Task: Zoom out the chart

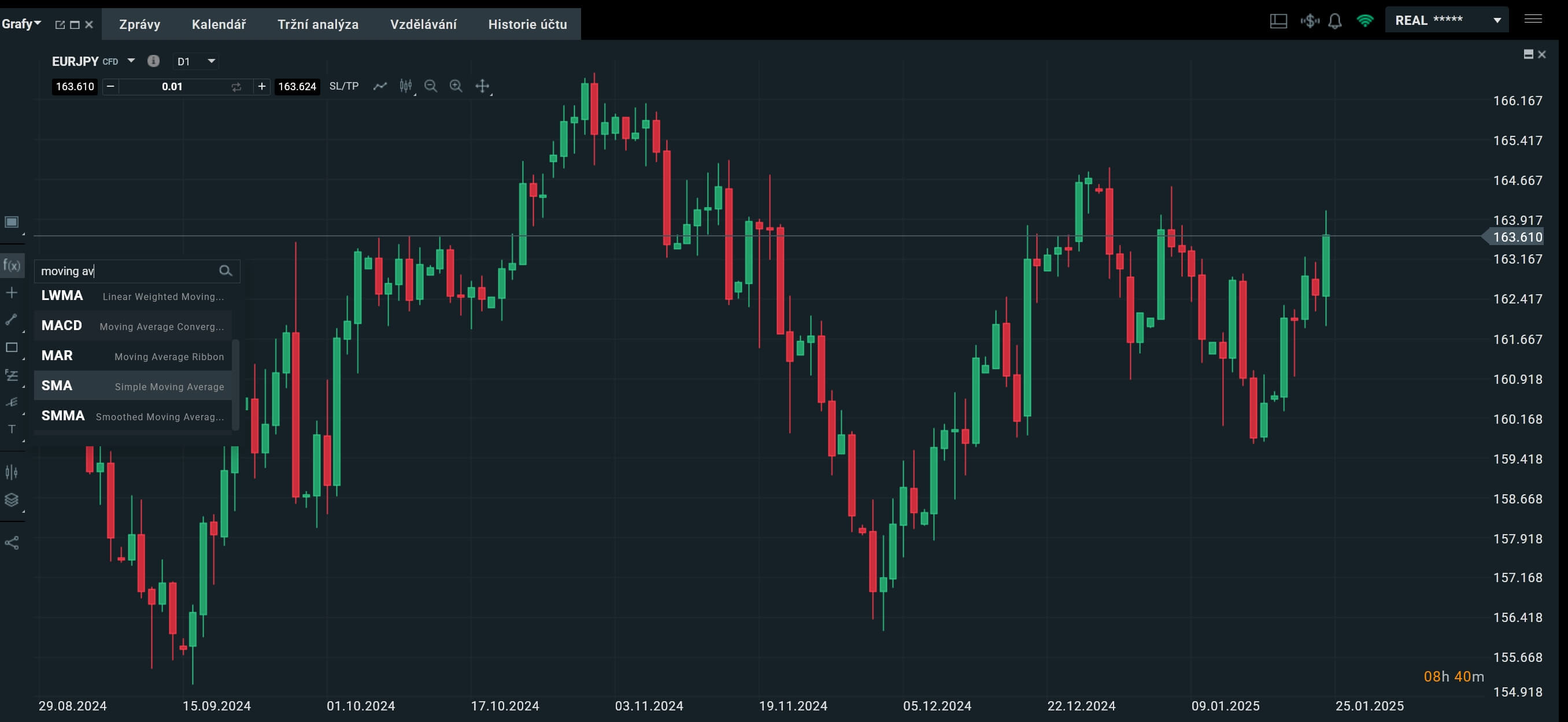Action: [x=430, y=86]
